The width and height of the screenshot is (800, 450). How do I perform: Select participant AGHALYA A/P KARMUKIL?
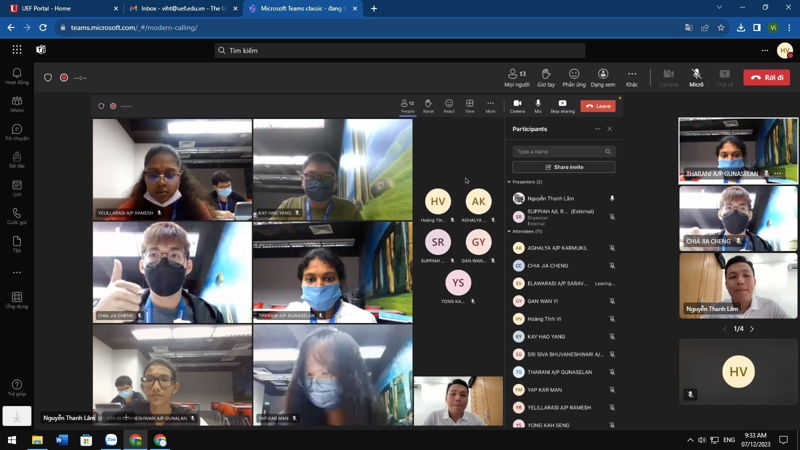(564, 248)
